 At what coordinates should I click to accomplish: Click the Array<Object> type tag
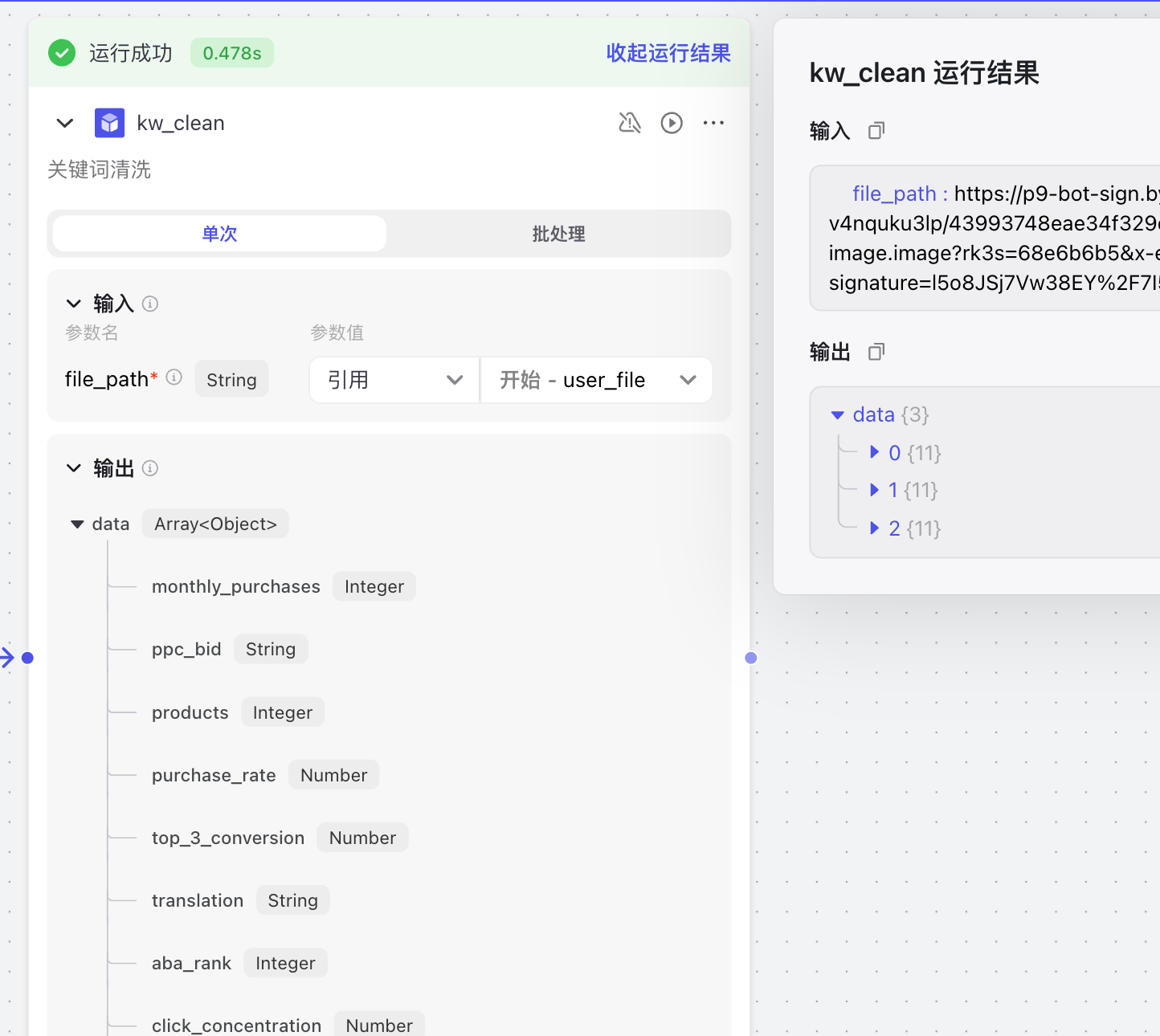click(x=215, y=524)
